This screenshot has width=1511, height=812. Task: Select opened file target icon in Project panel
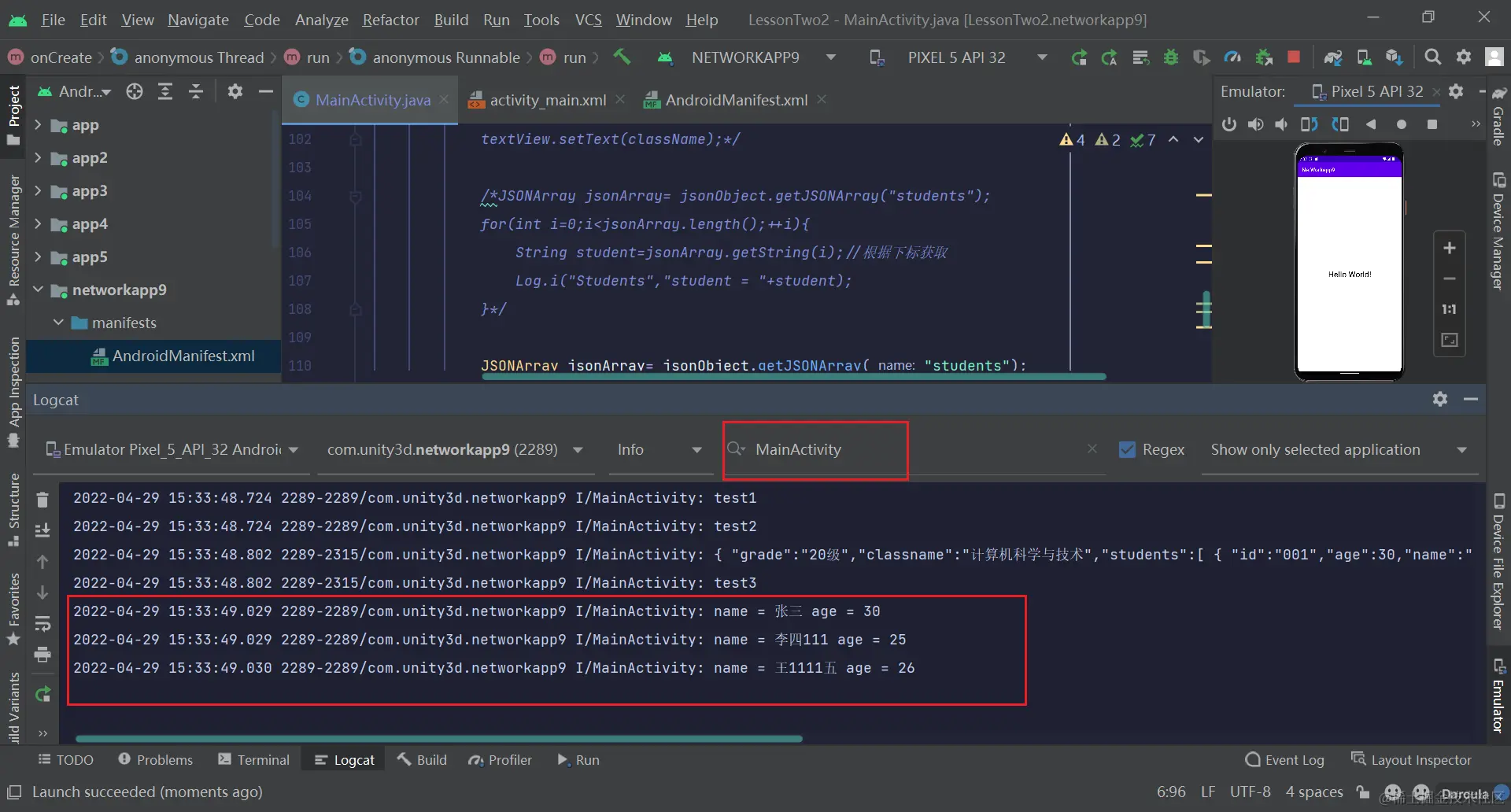(x=135, y=91)
